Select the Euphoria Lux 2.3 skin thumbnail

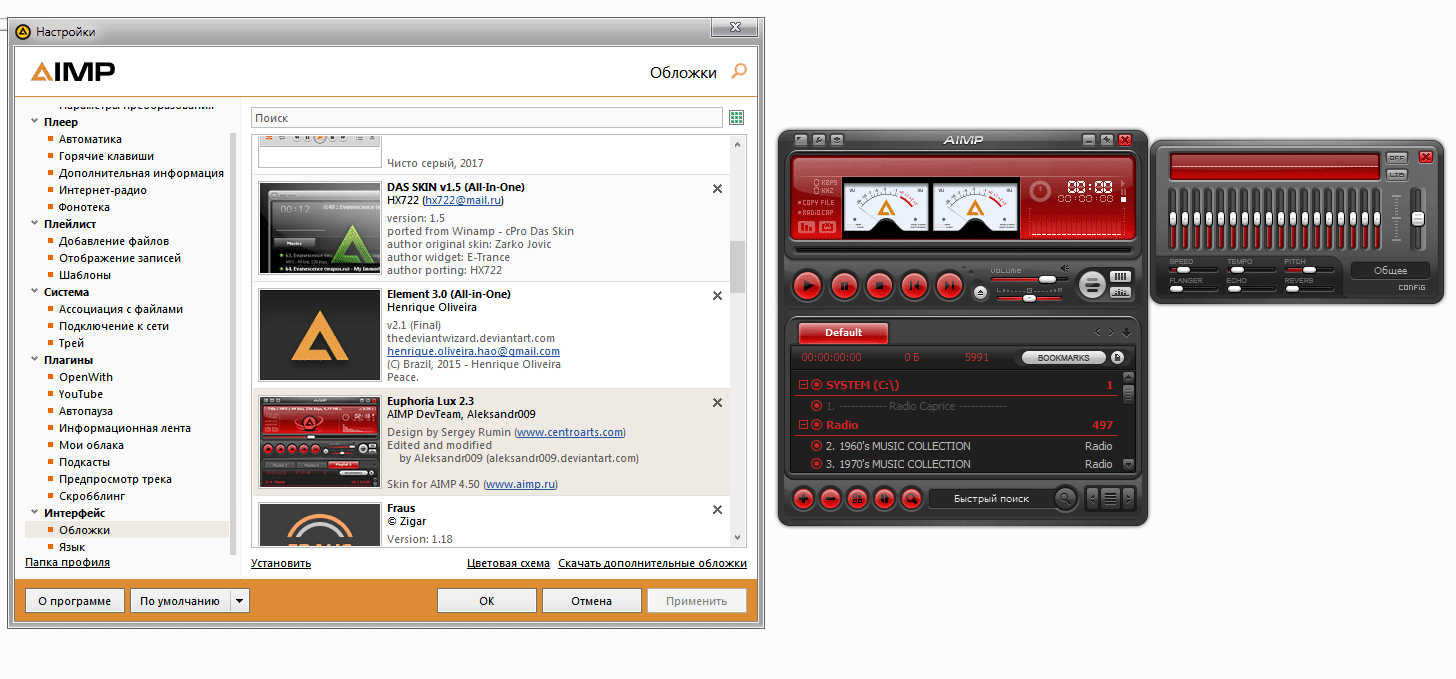coord(319,442)
